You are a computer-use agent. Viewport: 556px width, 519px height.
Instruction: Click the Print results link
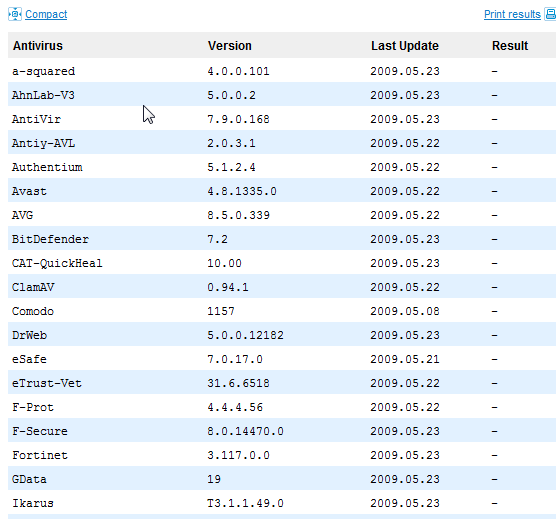(512, 14)
